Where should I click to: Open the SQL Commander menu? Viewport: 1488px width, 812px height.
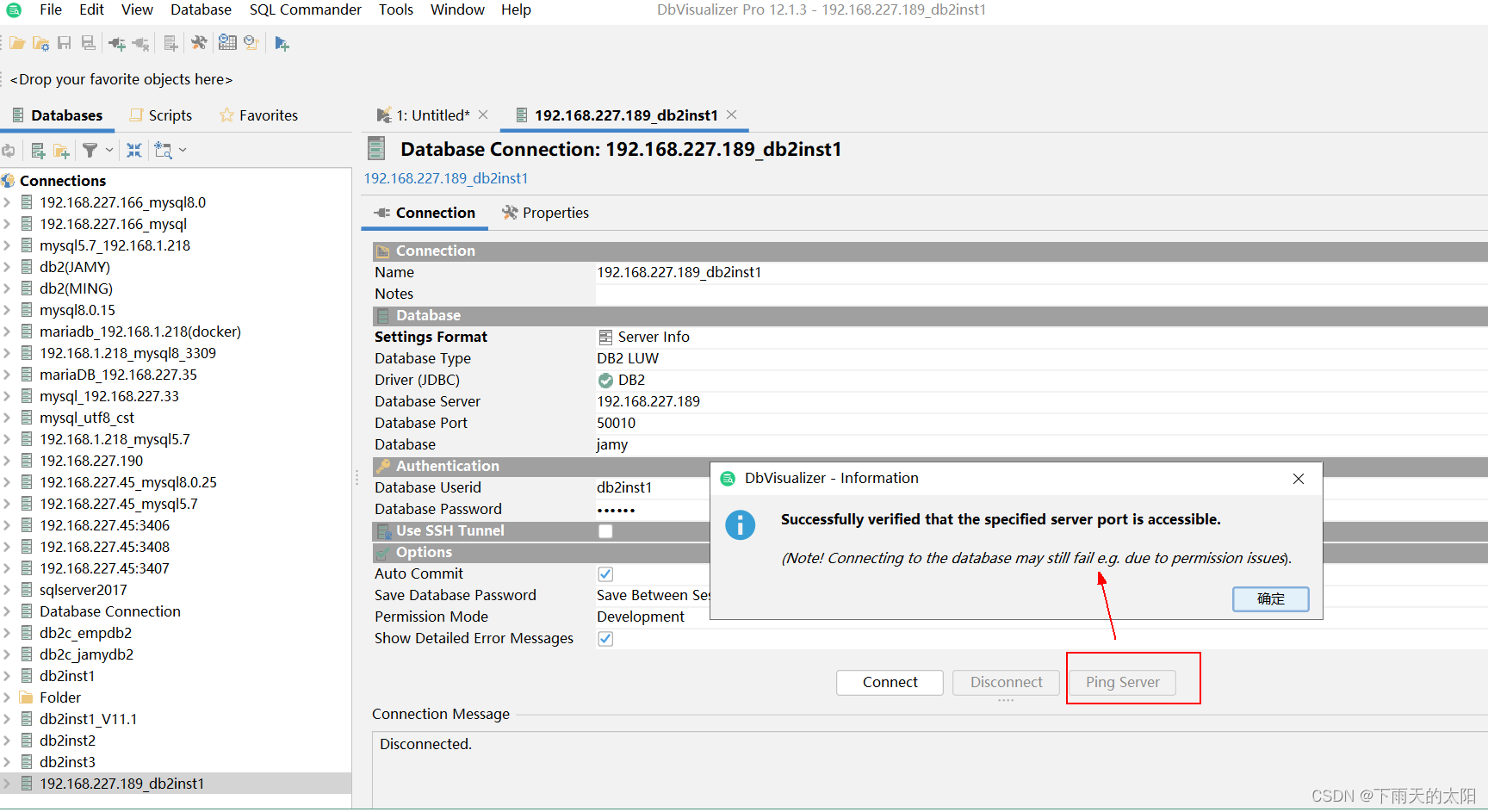tap(306, 9)
